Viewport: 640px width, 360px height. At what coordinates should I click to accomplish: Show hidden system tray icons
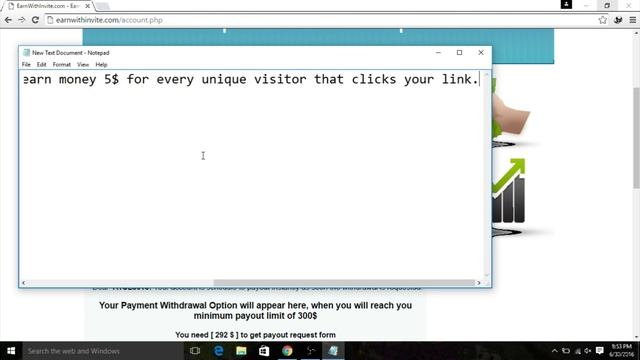554,351
